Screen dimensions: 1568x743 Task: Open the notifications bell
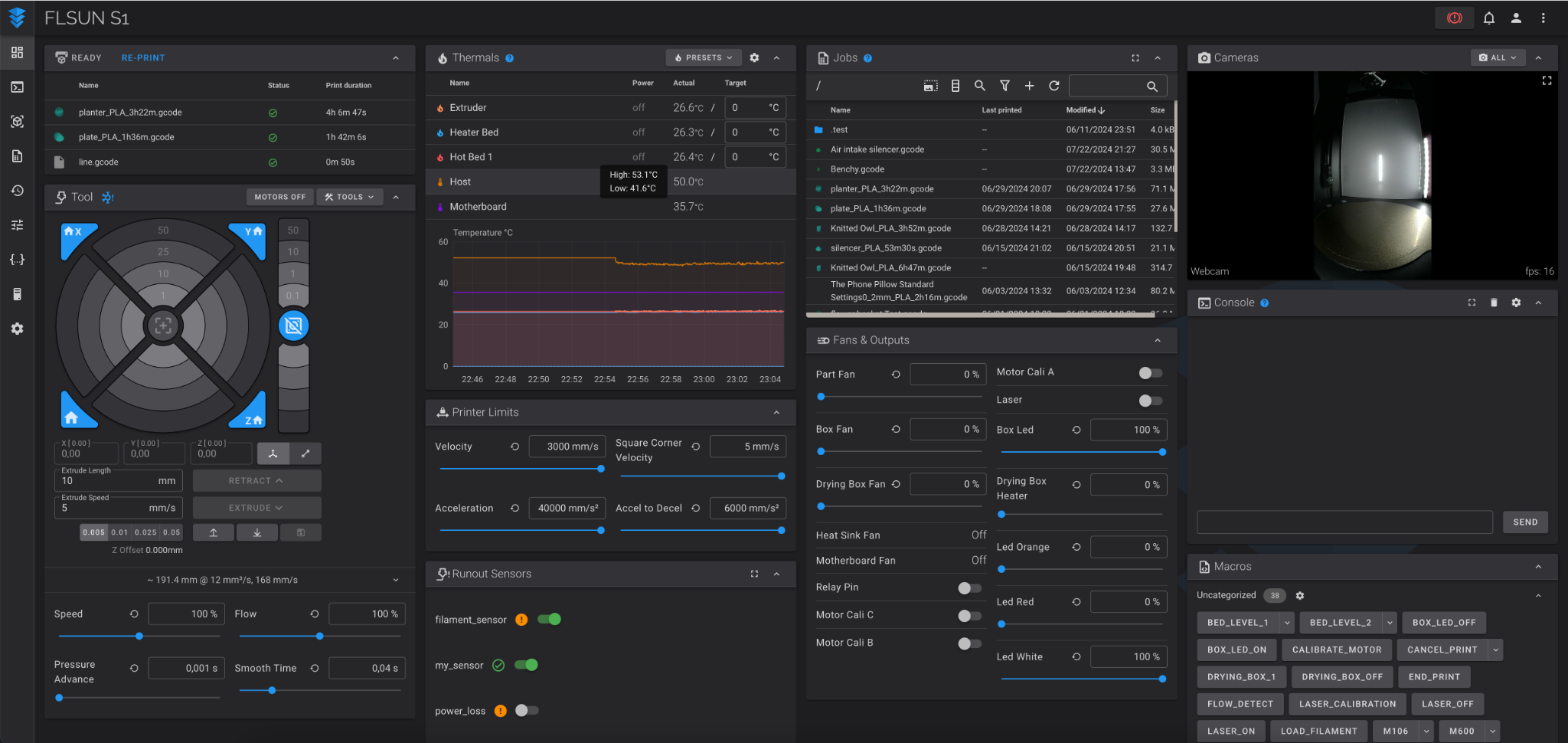pyautogui.click(x=1488, y=18)
